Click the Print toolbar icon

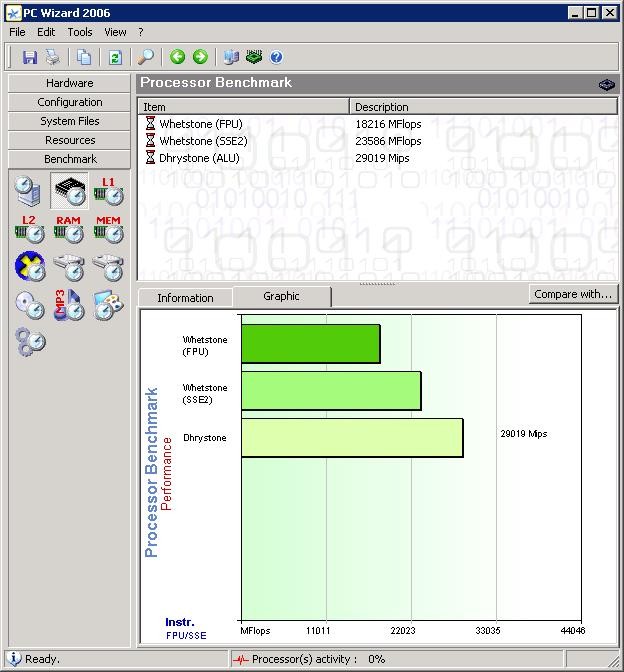[53, 57]
